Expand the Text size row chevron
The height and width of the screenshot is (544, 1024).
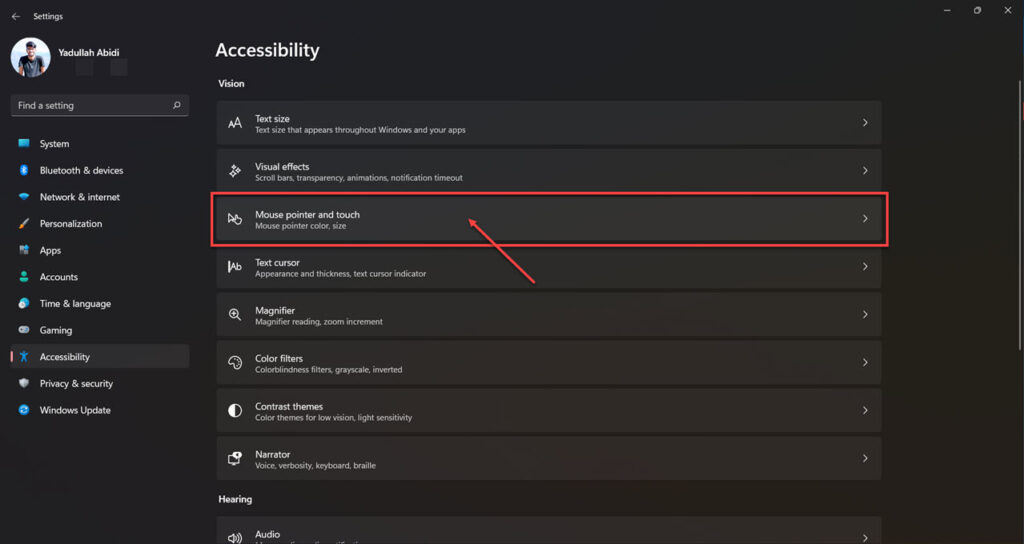[865, 123]
